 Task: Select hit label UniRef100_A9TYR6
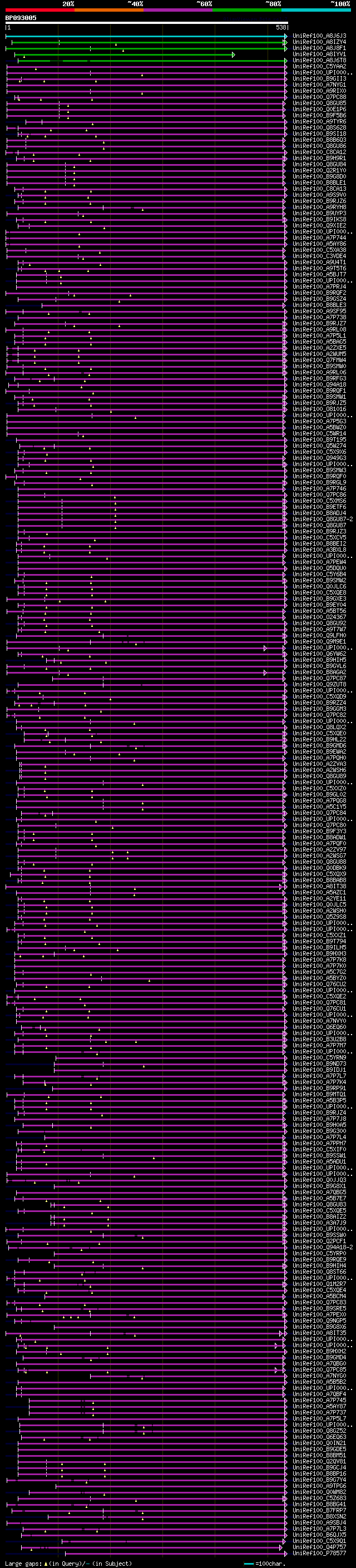point(319,121)
